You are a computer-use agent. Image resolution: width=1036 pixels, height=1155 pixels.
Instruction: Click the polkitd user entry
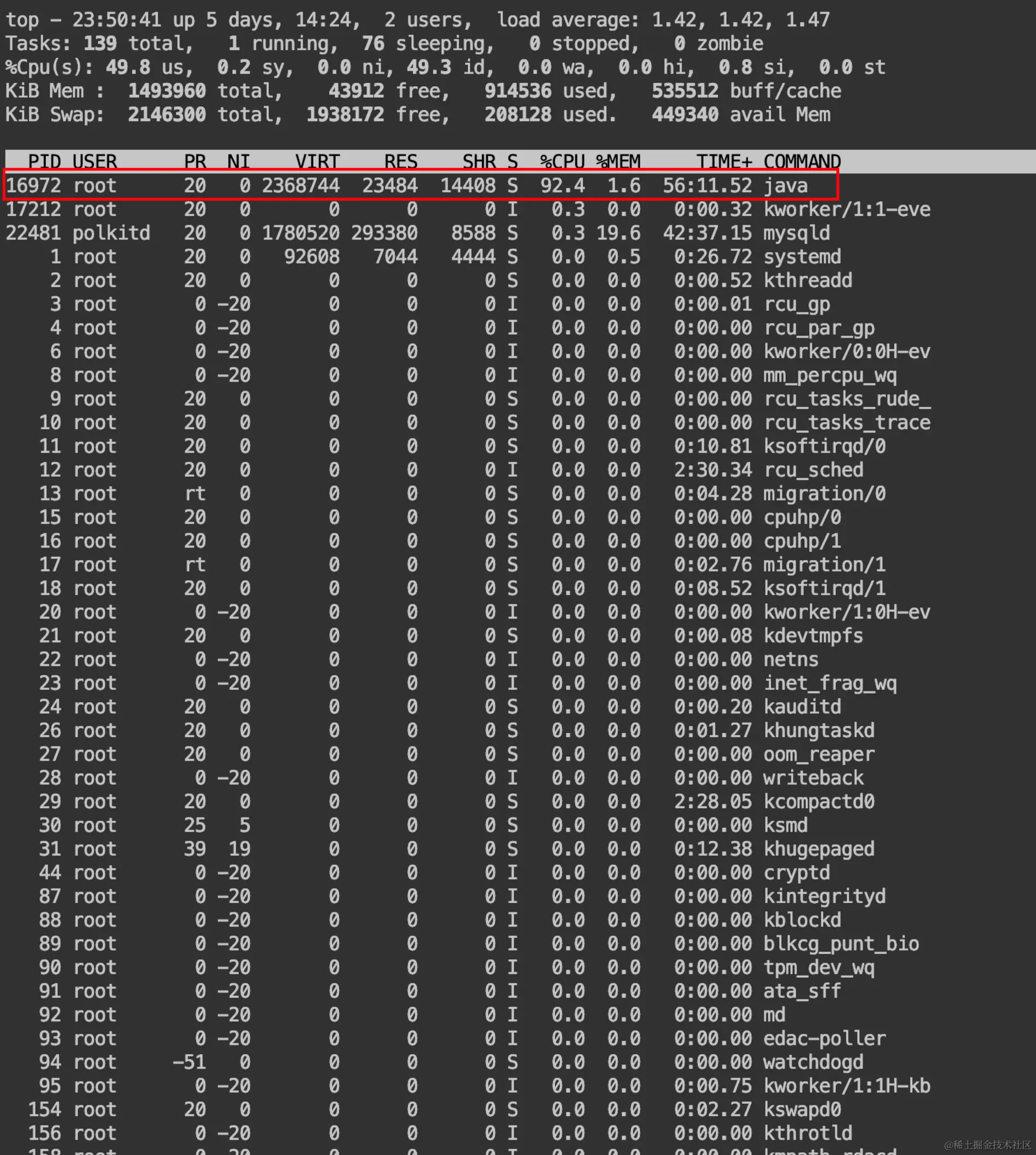(x=111, y=233)
